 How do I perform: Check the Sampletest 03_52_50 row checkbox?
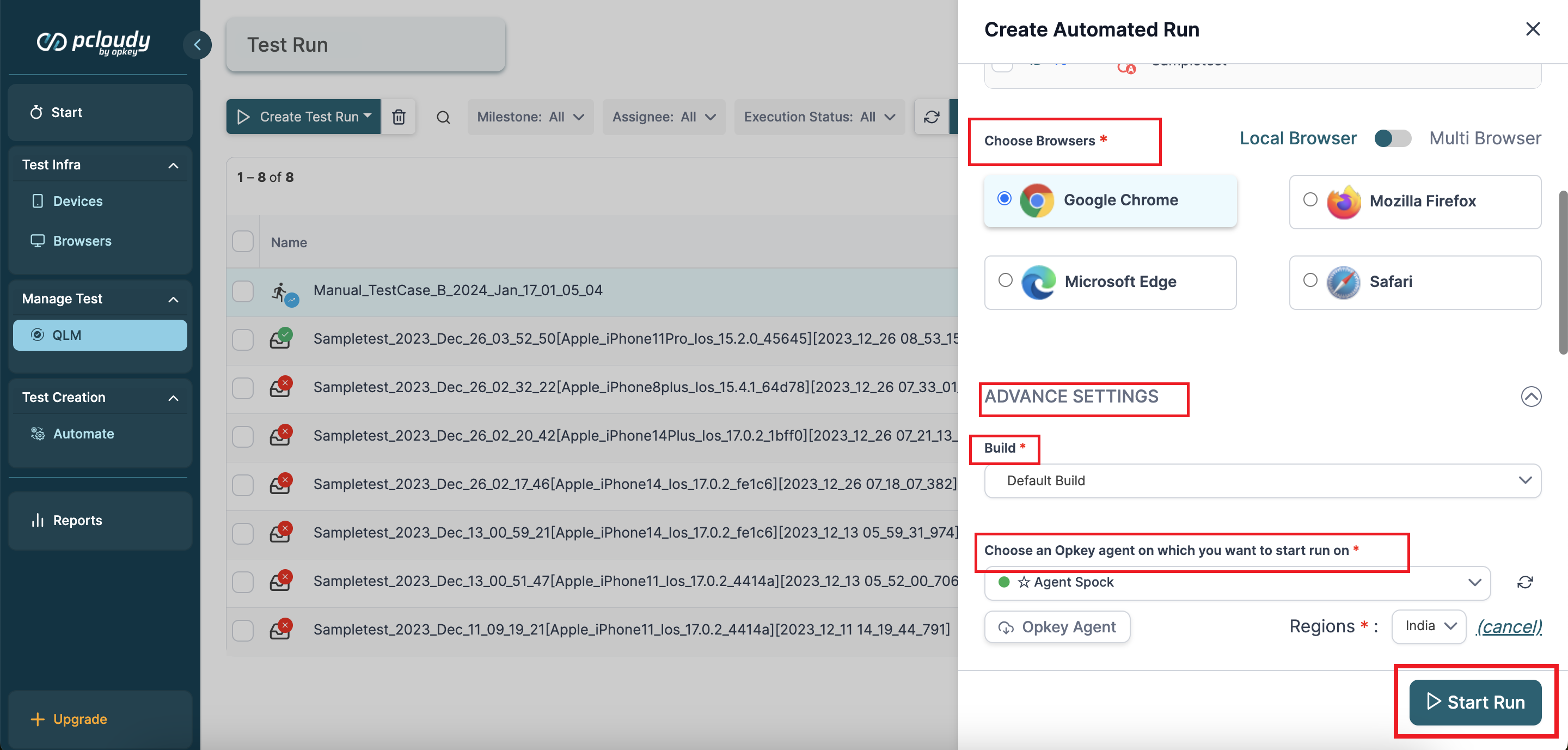[242, 339]
